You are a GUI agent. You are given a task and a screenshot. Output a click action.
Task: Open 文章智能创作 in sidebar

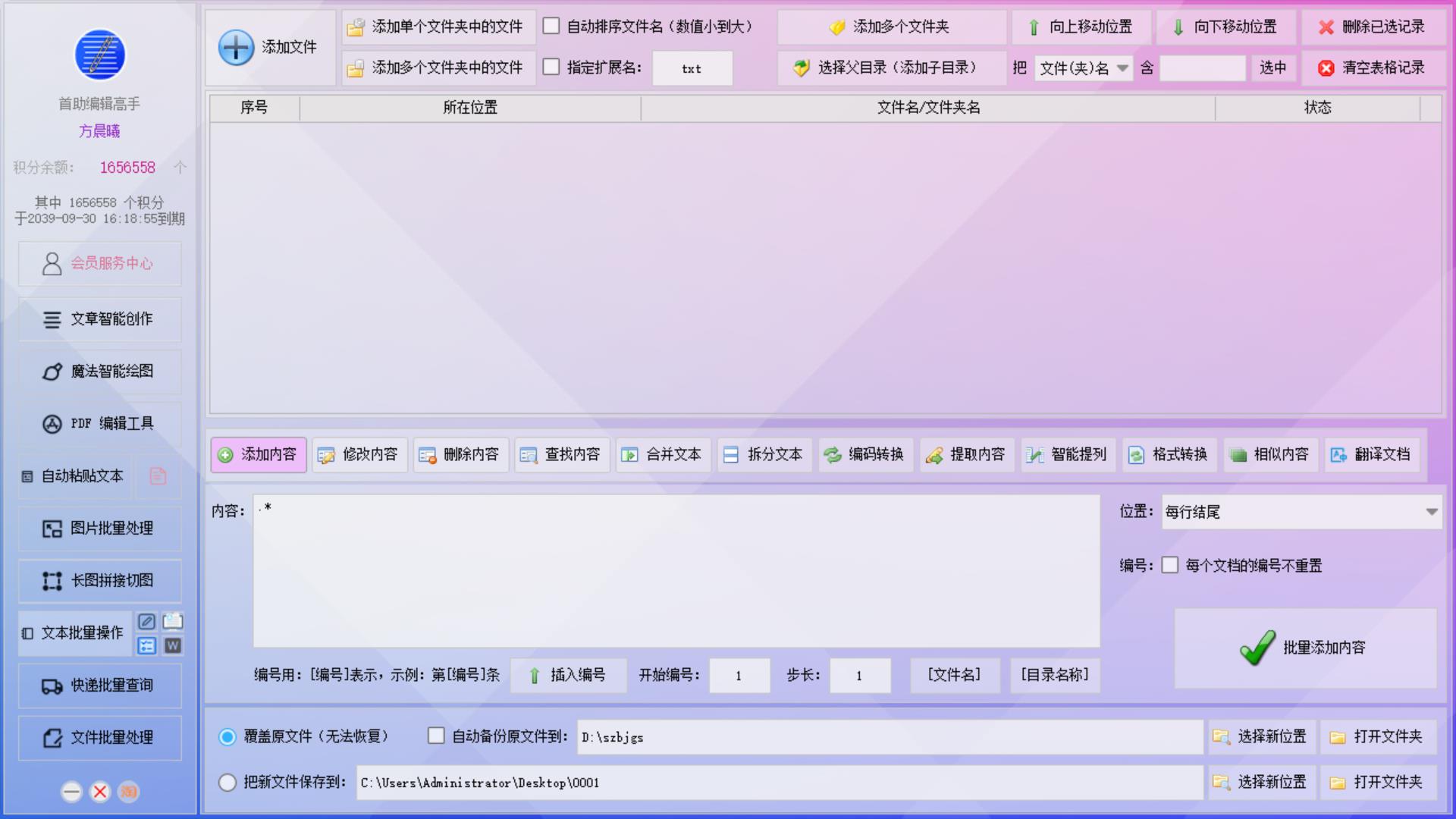[x=100, y=319]
